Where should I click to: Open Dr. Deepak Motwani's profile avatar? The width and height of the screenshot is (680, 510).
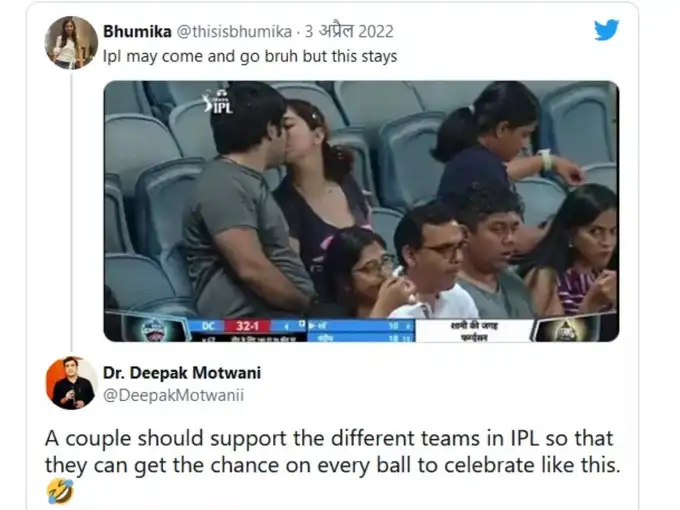click(72, 383)
